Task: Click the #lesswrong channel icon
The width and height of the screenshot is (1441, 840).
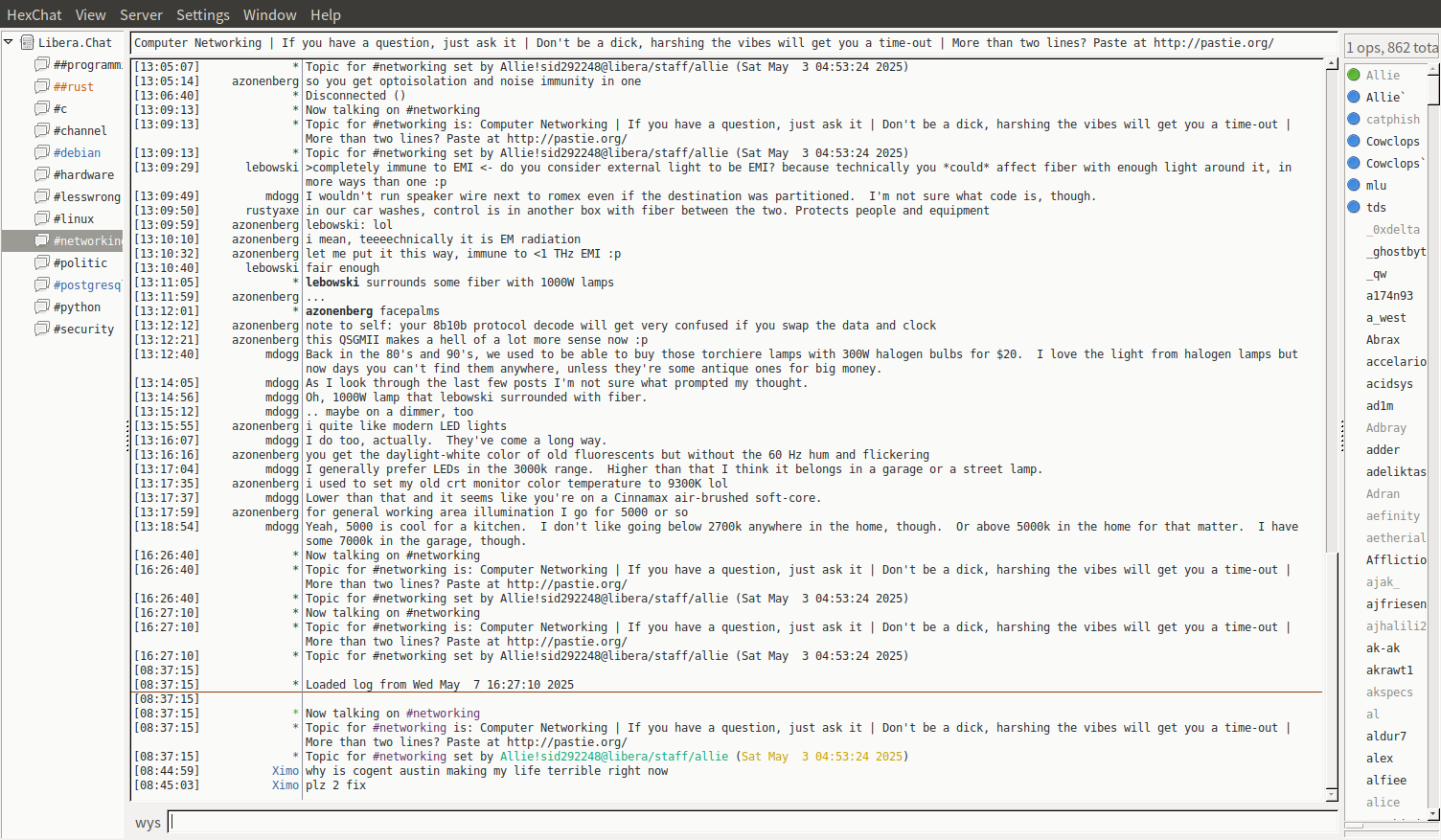Action: pyautogui.click(x=42, y=196)
